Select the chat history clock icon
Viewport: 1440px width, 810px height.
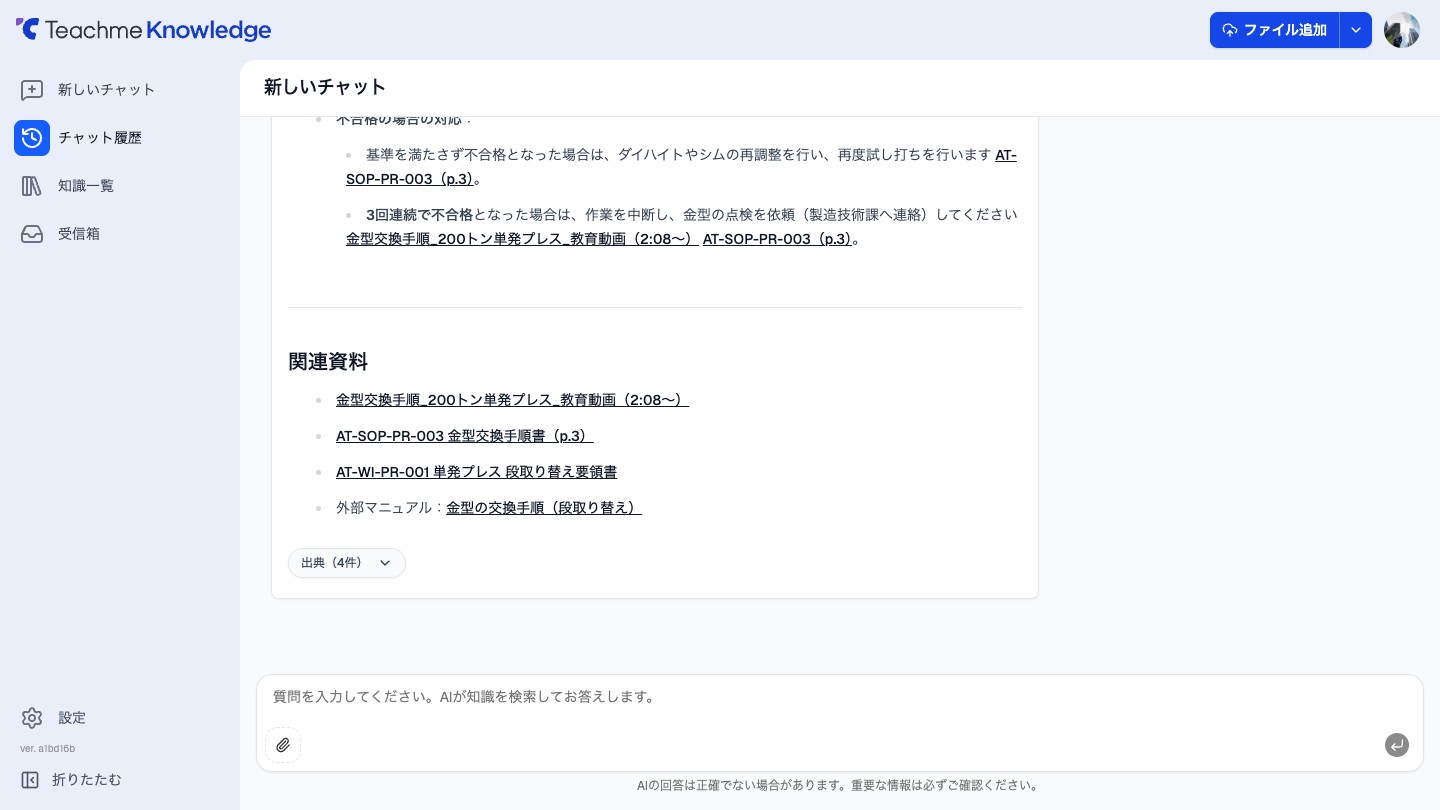(x=32, y=138)
